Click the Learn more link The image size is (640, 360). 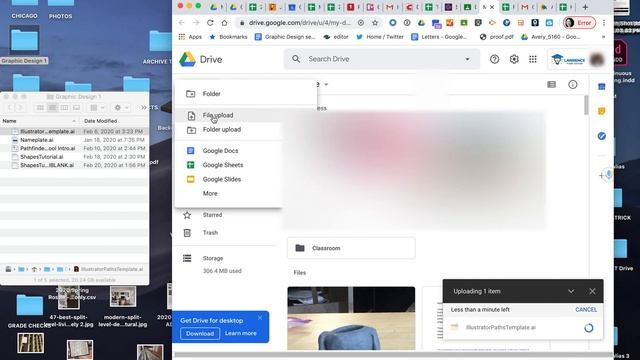[x=240, y=333]
